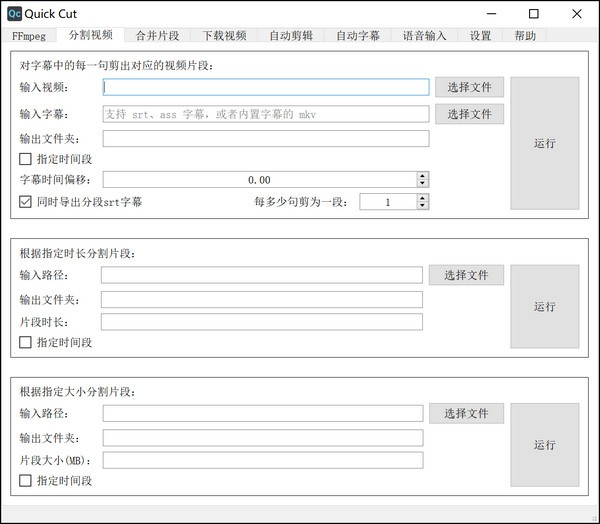Decrease 字幕时间偏移 with the down arrow
Screen dimensions: 600x524
tap(423, 184)
